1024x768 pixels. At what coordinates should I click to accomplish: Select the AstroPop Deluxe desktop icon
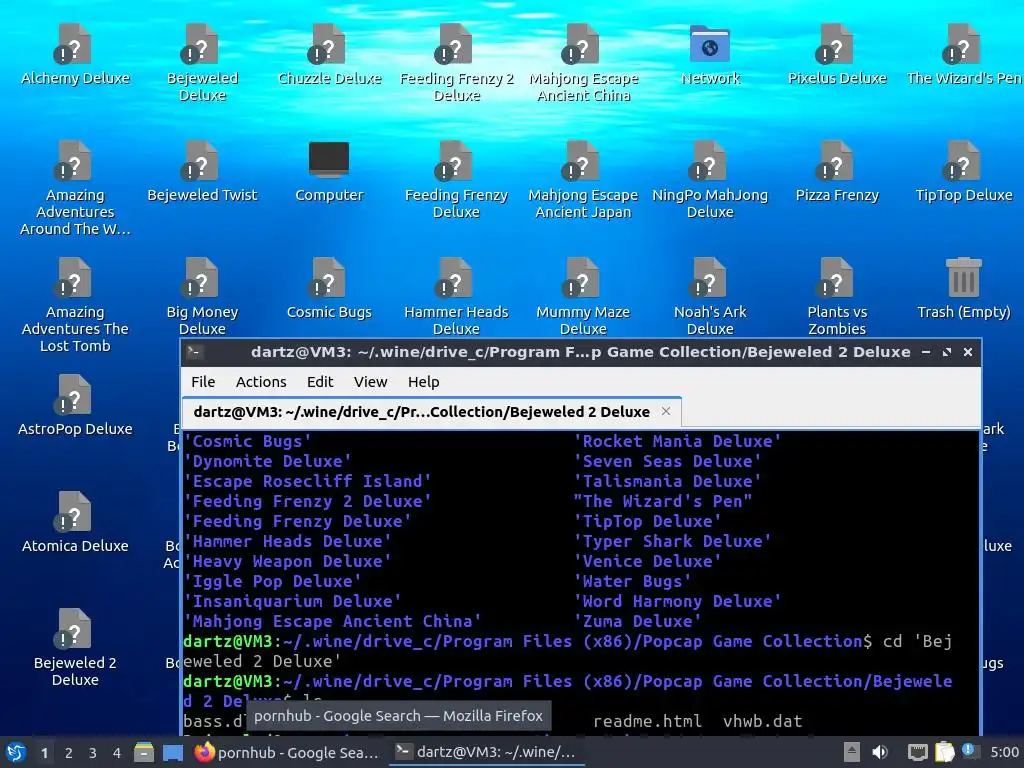(75, 406)
